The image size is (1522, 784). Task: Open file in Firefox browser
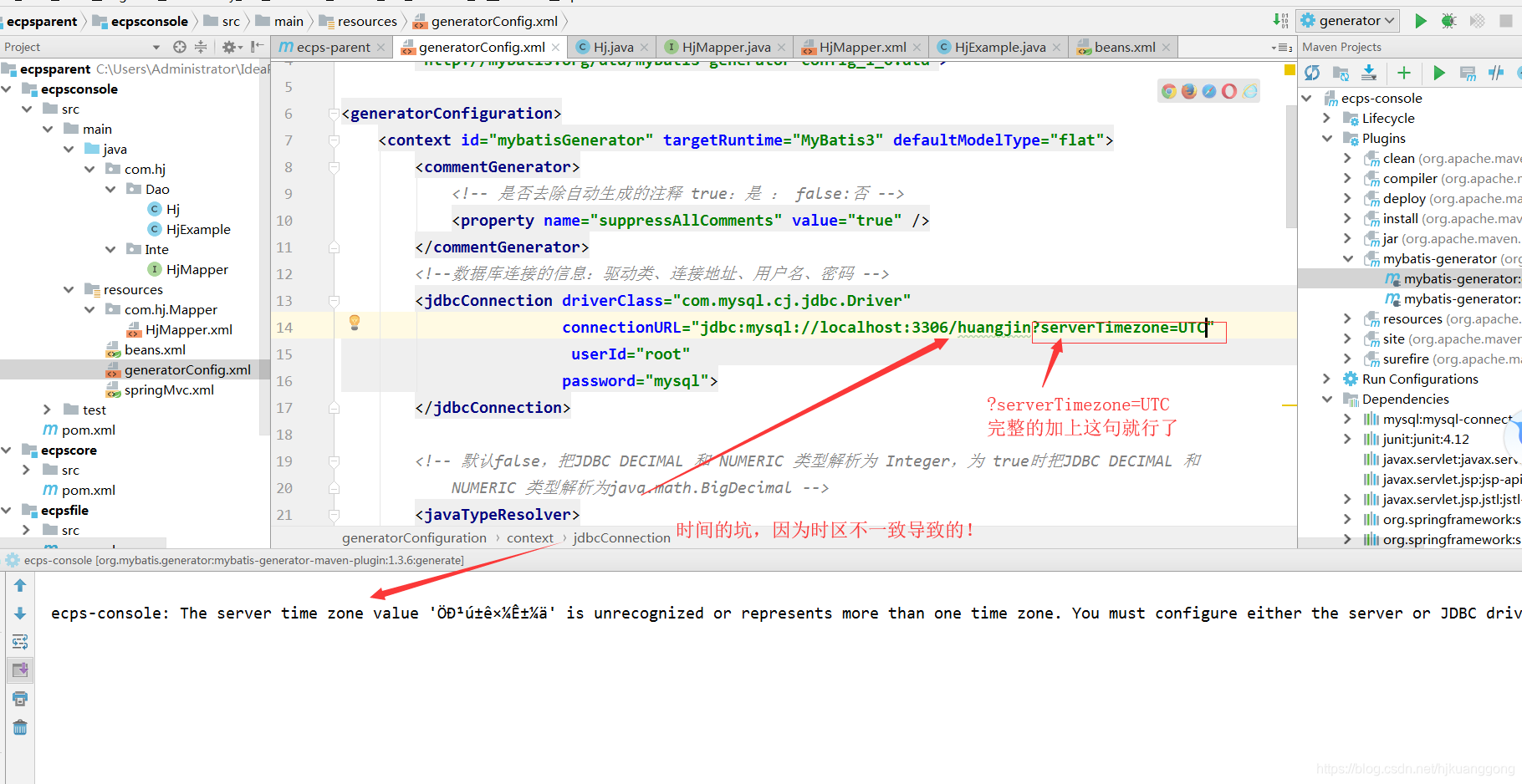coord(1189,91)
